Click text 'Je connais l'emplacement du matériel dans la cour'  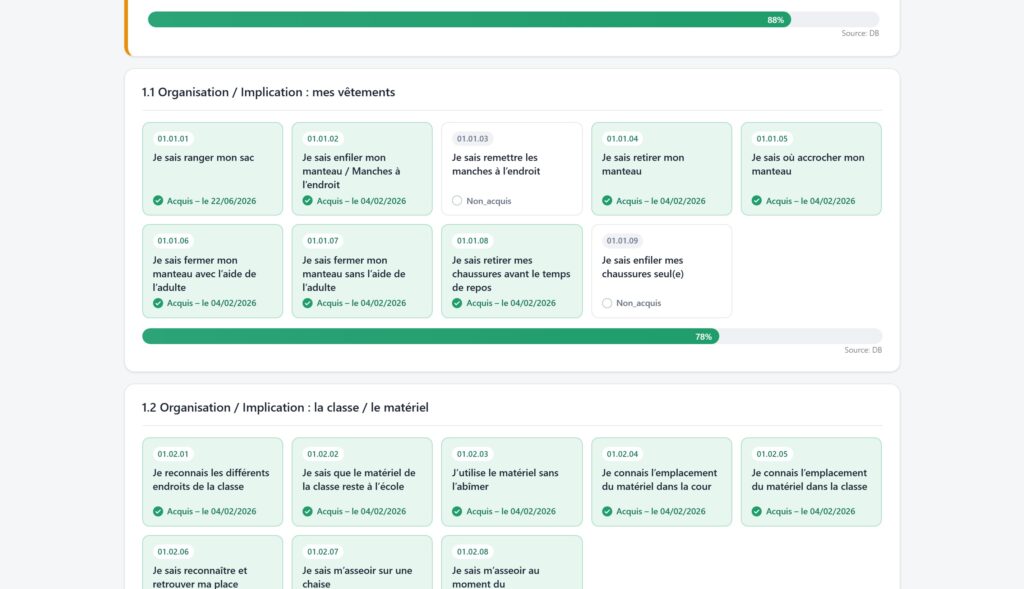point(660,479)
